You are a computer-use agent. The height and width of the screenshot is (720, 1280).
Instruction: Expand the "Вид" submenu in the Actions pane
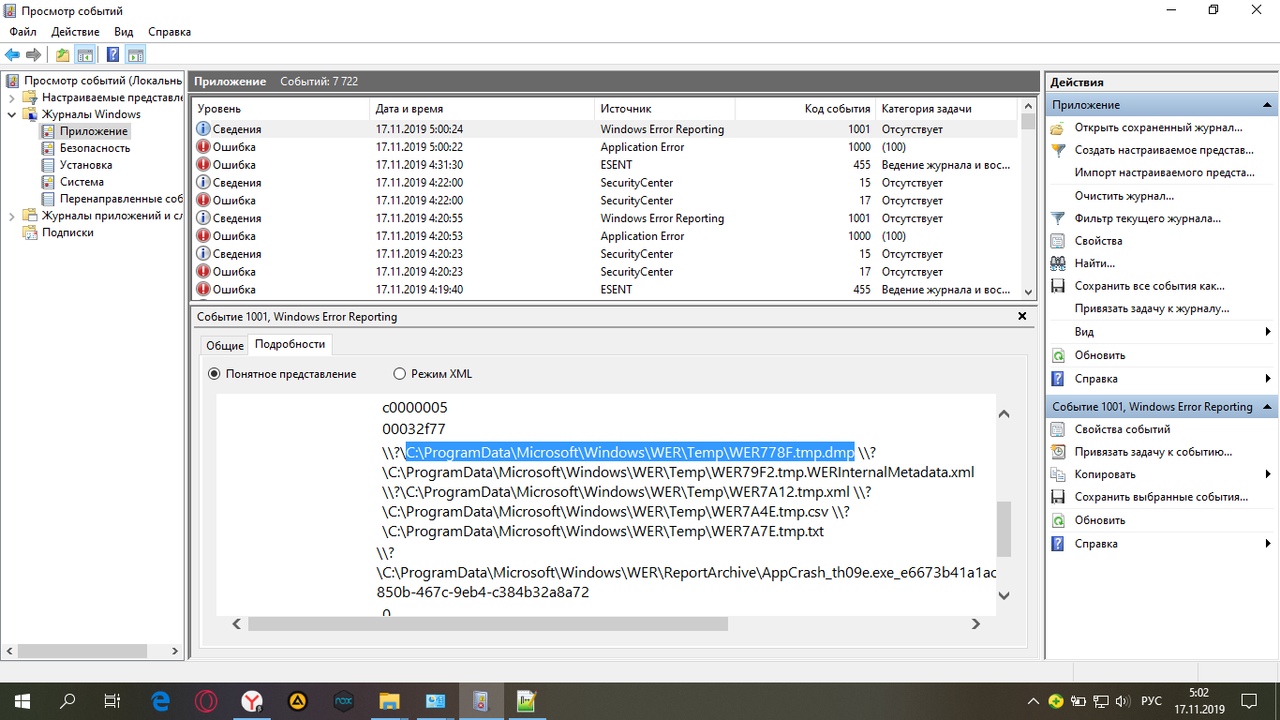[x=1268, y=332]
